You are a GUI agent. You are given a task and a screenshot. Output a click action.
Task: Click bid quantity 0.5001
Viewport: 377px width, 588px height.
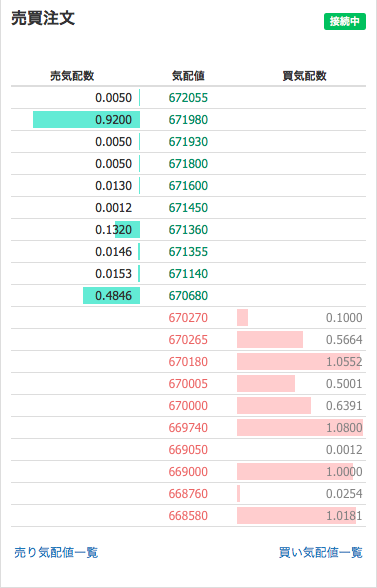(344, 384)
